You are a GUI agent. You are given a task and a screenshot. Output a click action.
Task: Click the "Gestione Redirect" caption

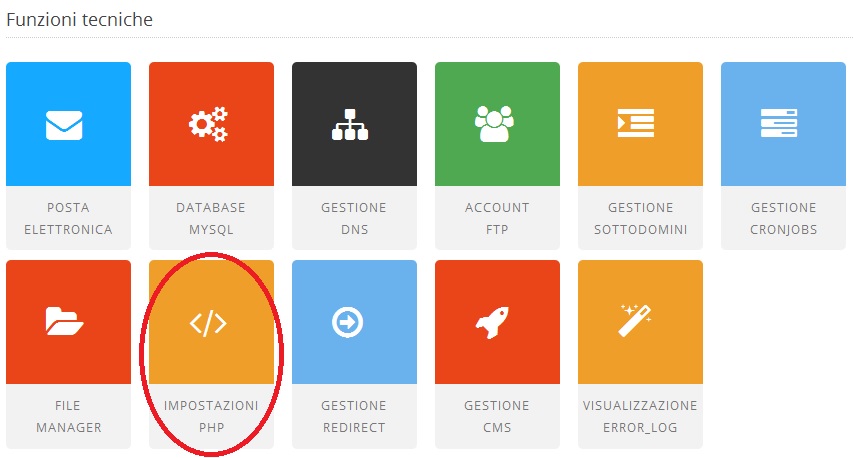[x=354, y=416]
